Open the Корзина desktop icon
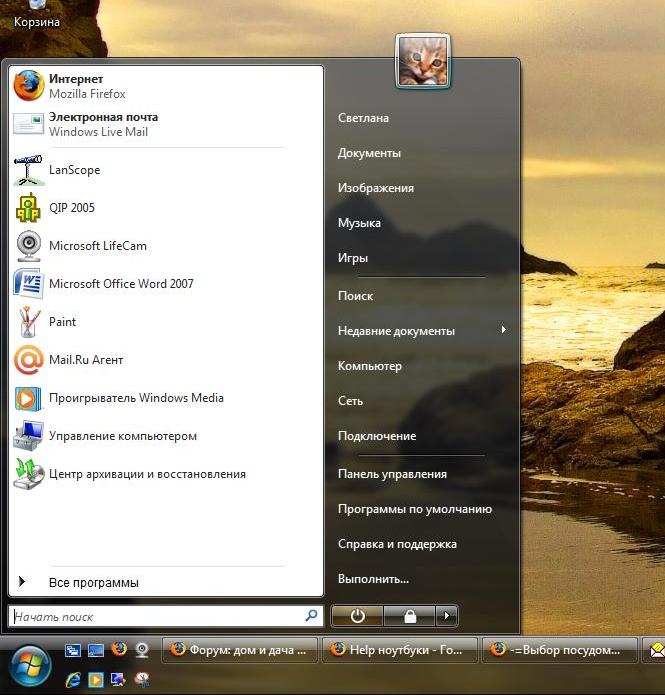 (36, 14)
